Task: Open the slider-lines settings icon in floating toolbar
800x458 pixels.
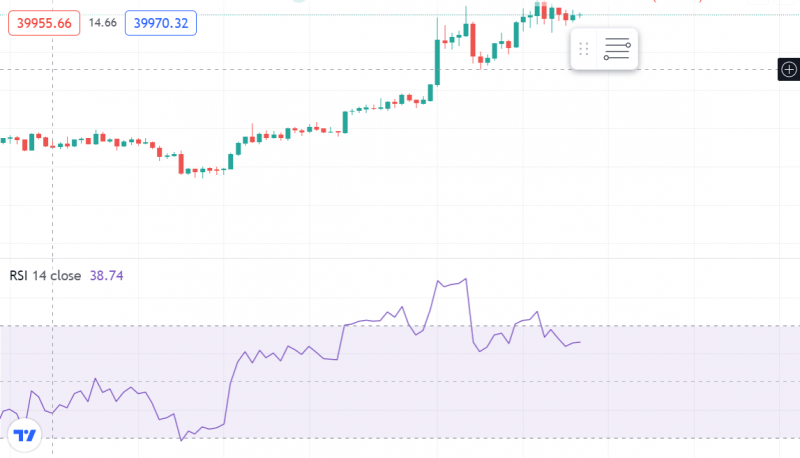Action: tap(618, 49)
